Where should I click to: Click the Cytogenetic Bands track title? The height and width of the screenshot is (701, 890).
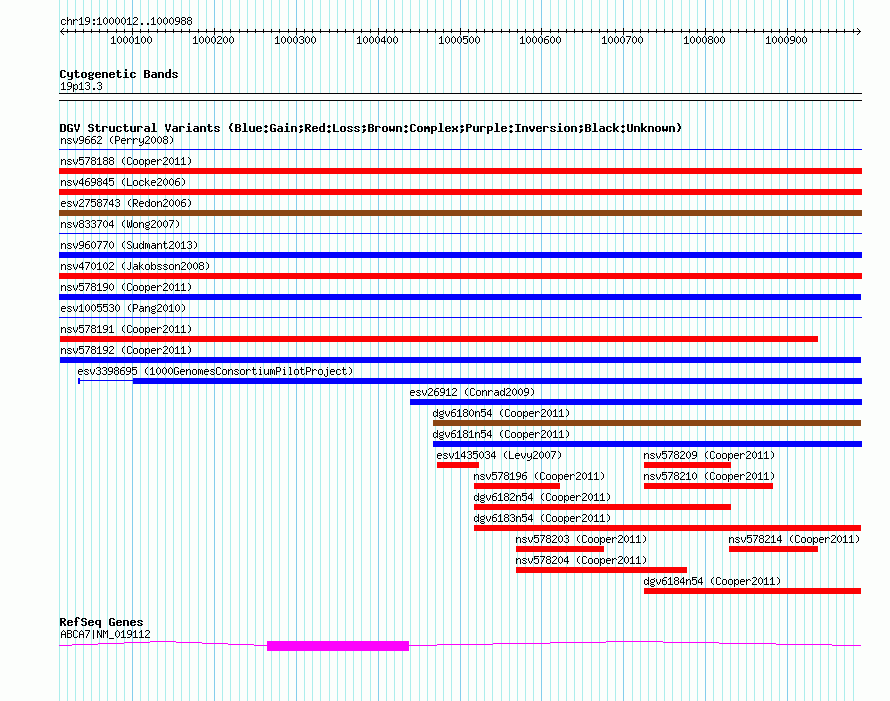[119, 74]
